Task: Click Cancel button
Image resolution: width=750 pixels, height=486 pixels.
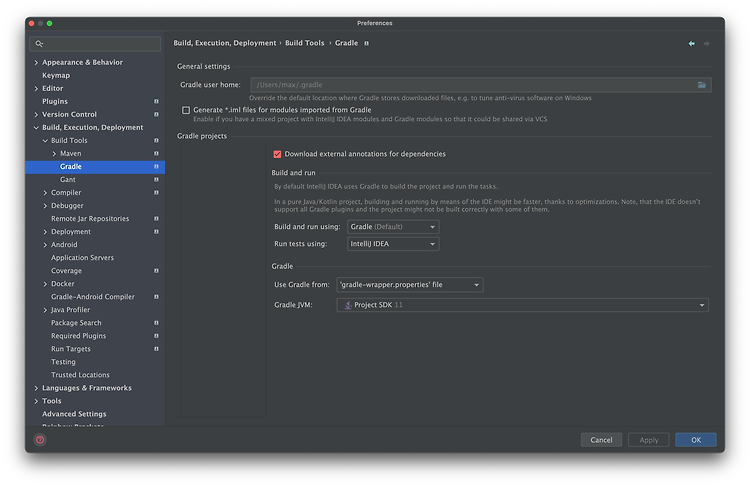Action: point(601,440)
